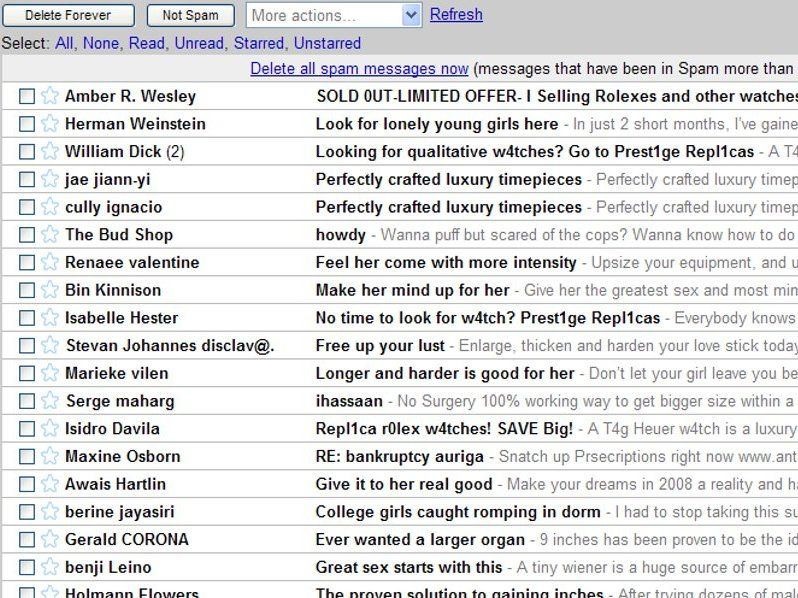Viewport: 798px width, 598px height.
Task: Open 'howdy' message from The Bud Shop
Action: pyautogui.click(x=340, y=235)
